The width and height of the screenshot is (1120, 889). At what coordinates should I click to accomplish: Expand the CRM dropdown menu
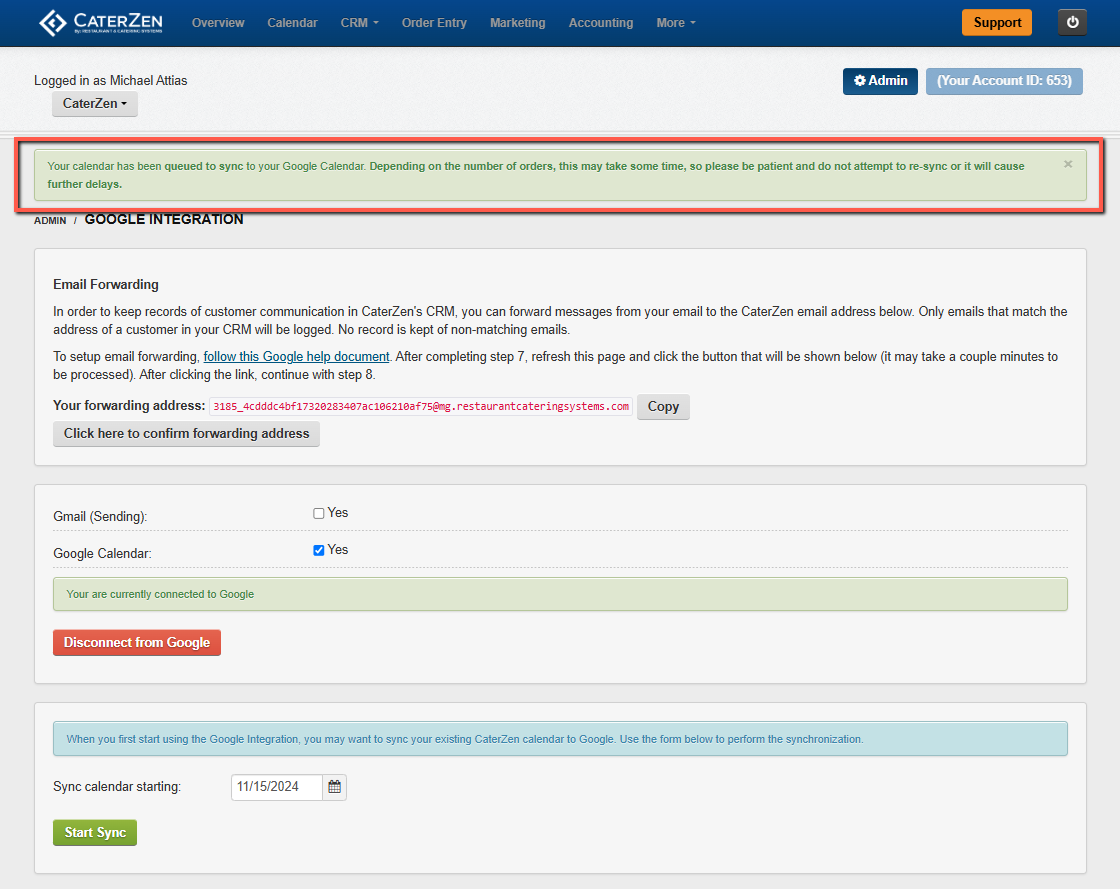point(359,23)
